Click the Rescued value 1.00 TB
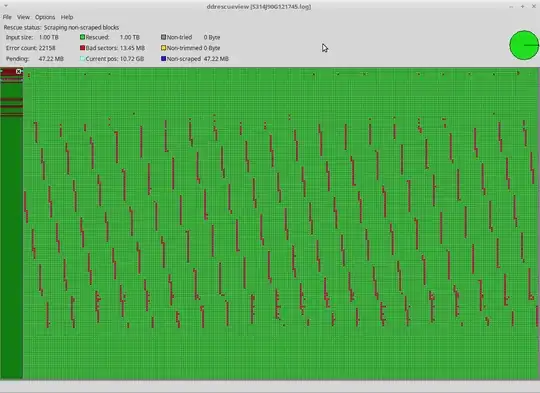The image size is (540, 393). point(129,37)
